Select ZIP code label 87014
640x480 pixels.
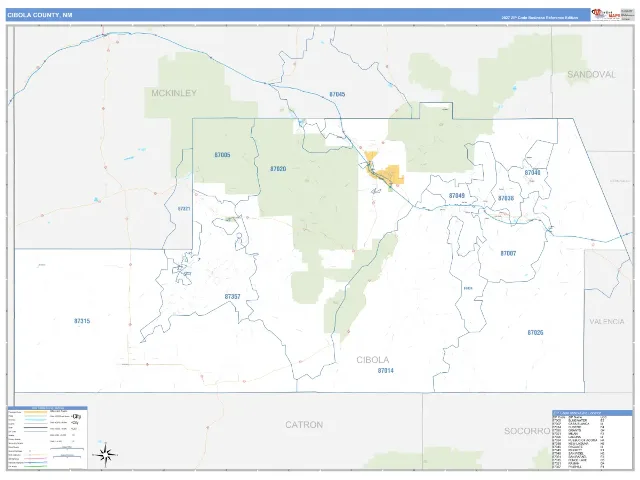[386, 371]
